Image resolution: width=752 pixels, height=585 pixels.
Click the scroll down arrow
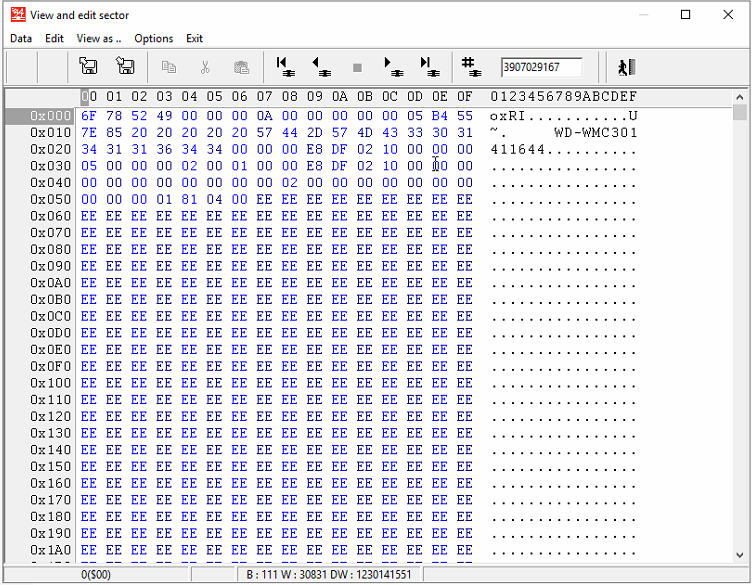740,555
